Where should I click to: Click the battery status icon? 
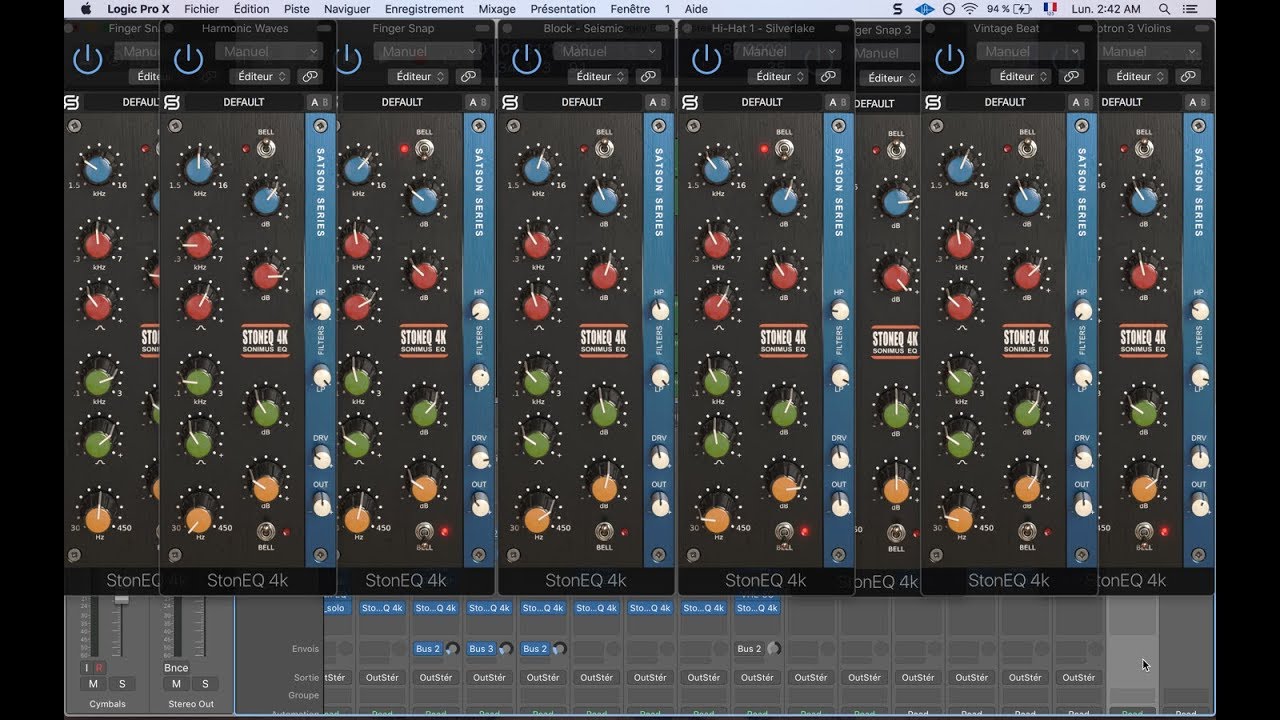1023,9
